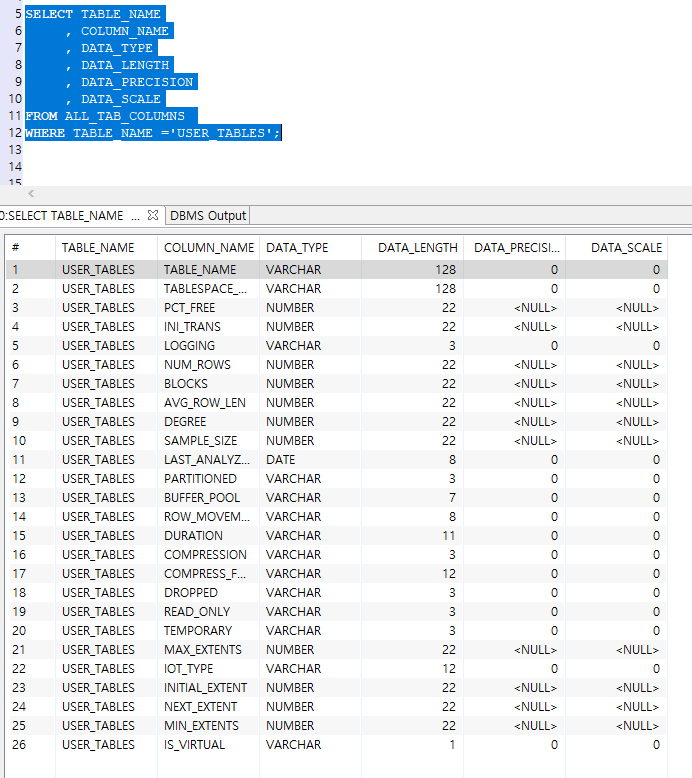692x778 pixels.
Task: Click row number 13 in results grid
Action: [19, 498]
